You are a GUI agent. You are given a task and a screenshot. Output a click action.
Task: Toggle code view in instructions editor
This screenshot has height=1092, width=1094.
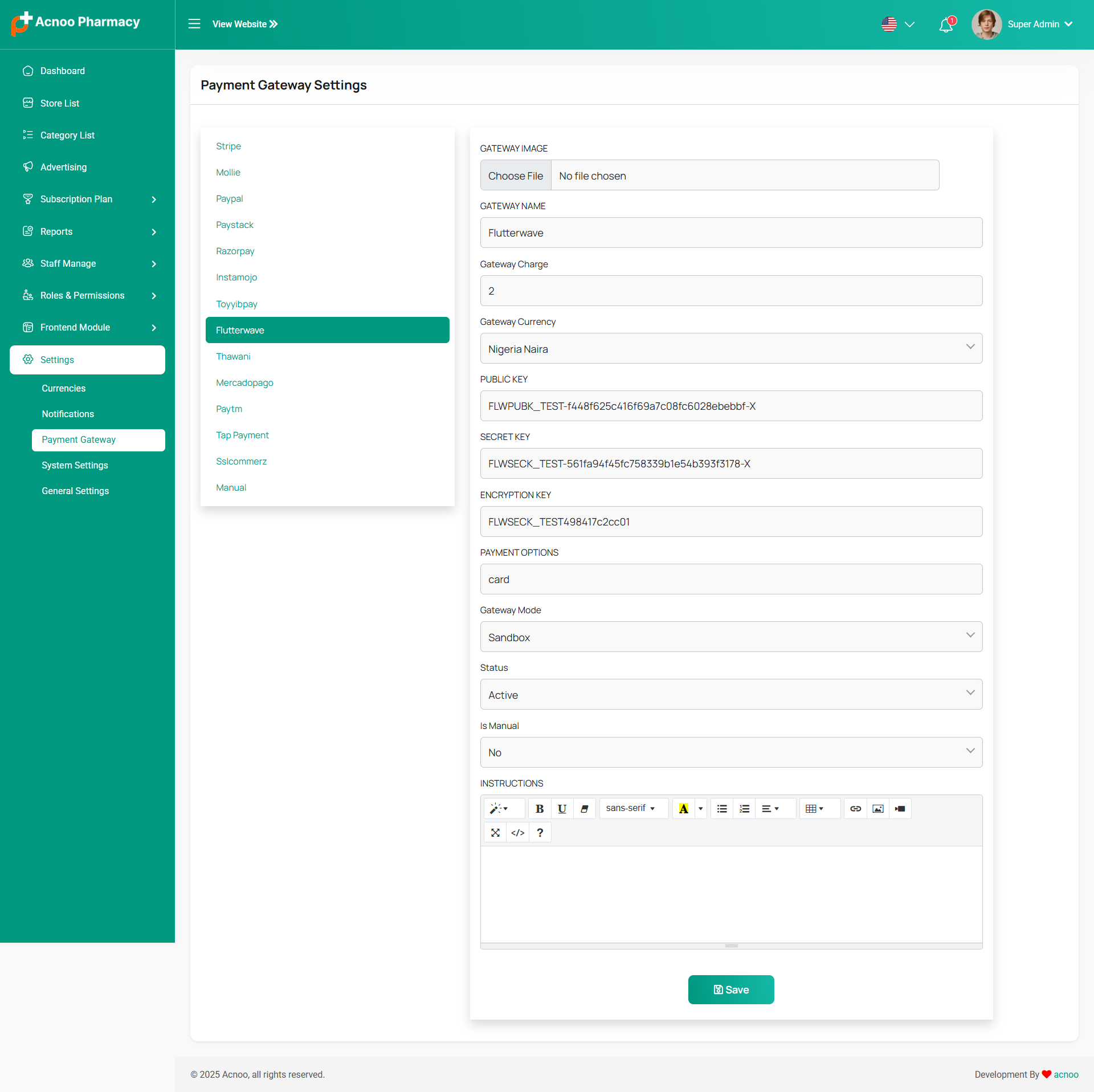tap(517, 833)
